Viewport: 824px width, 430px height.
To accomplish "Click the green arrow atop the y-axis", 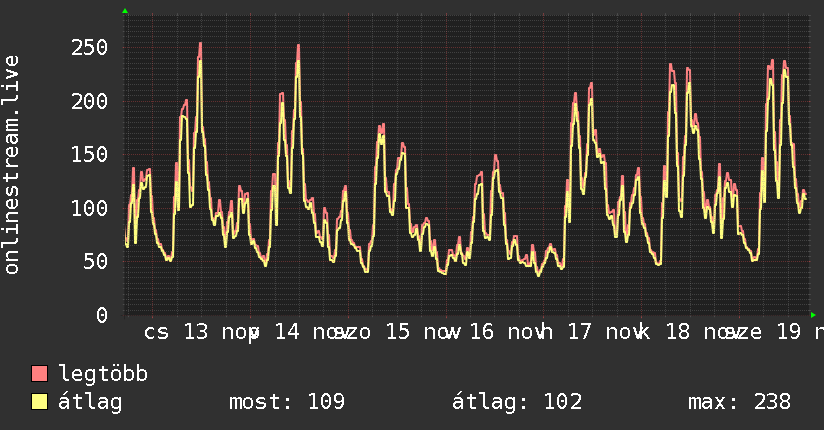I will pyautogui.click(x=125, y=11).
